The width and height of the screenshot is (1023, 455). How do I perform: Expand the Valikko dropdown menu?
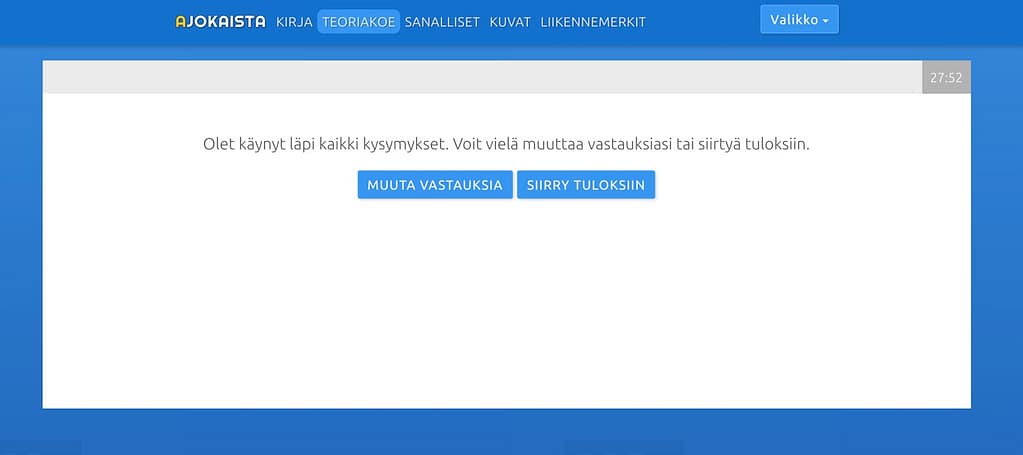tap(798, 20)
